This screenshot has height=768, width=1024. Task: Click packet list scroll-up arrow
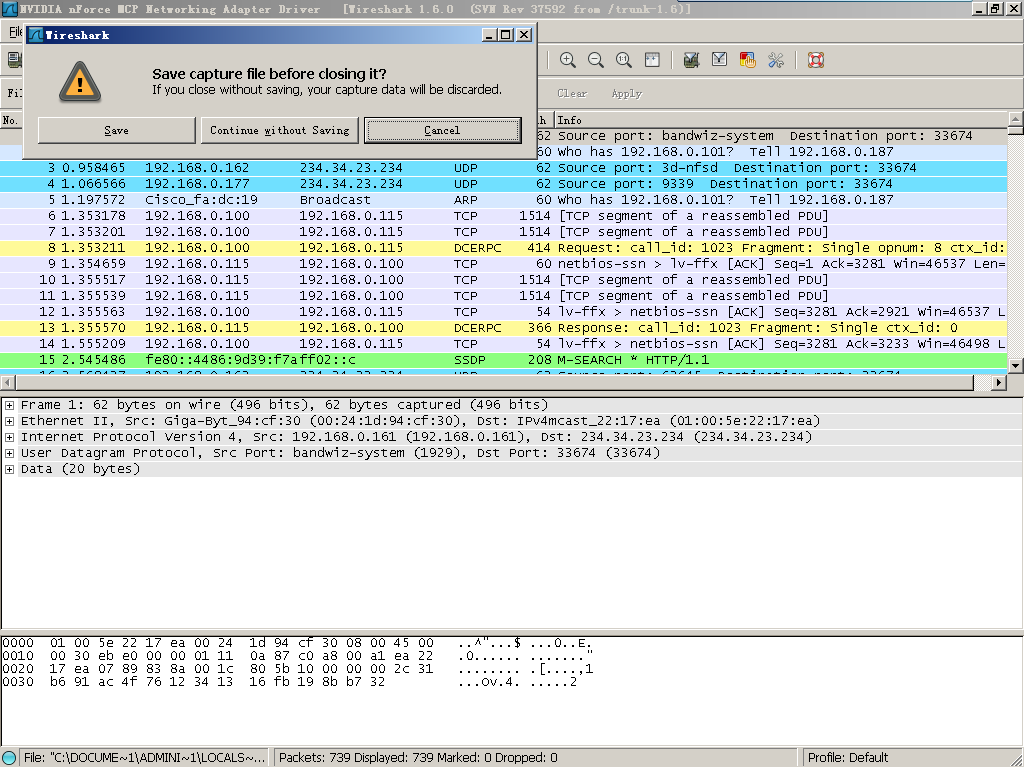1016,119
